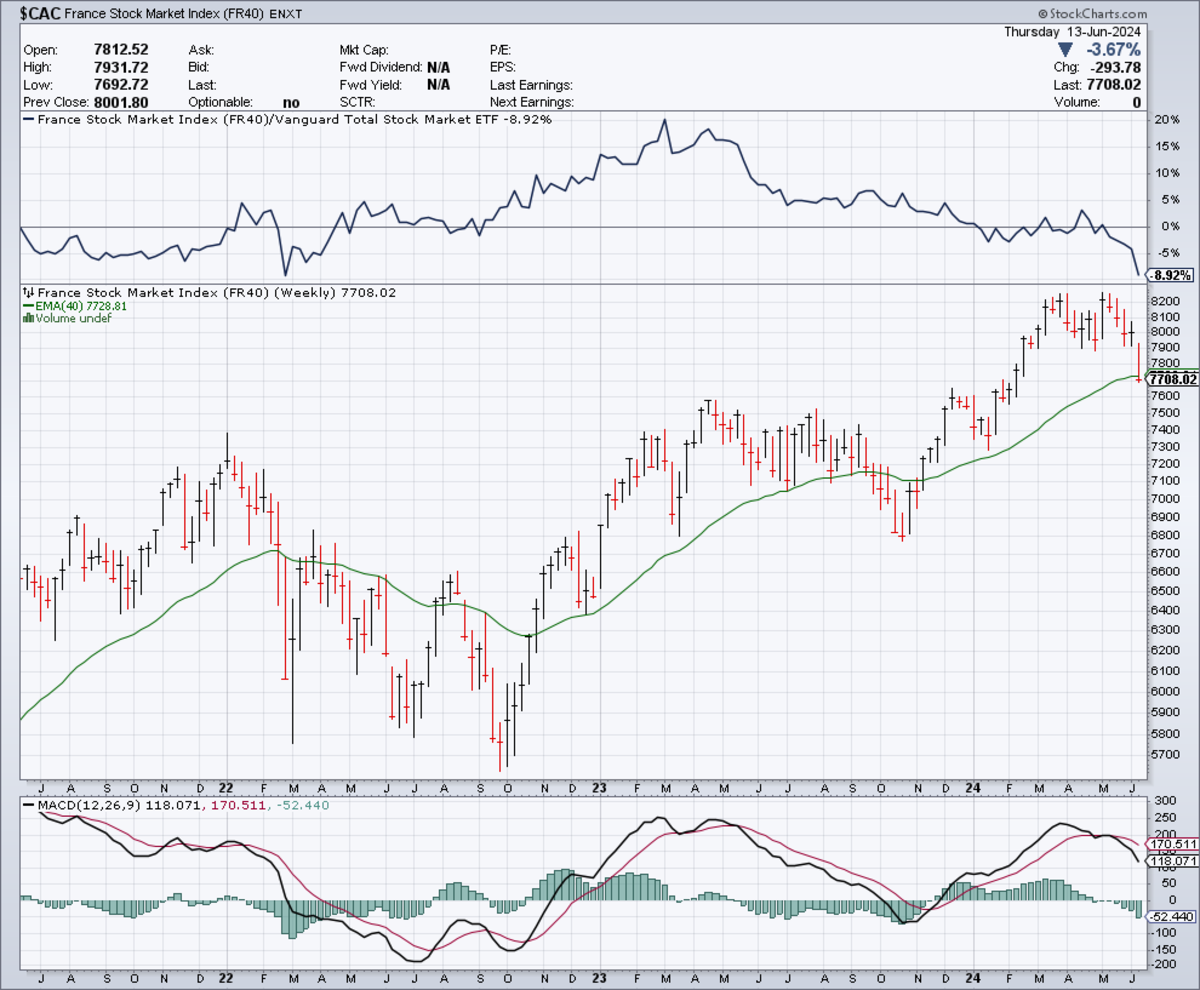Screen dimensions: 1200x990
Task: Click the green EMA(40) legend line marker
Action: click(27, 306)
